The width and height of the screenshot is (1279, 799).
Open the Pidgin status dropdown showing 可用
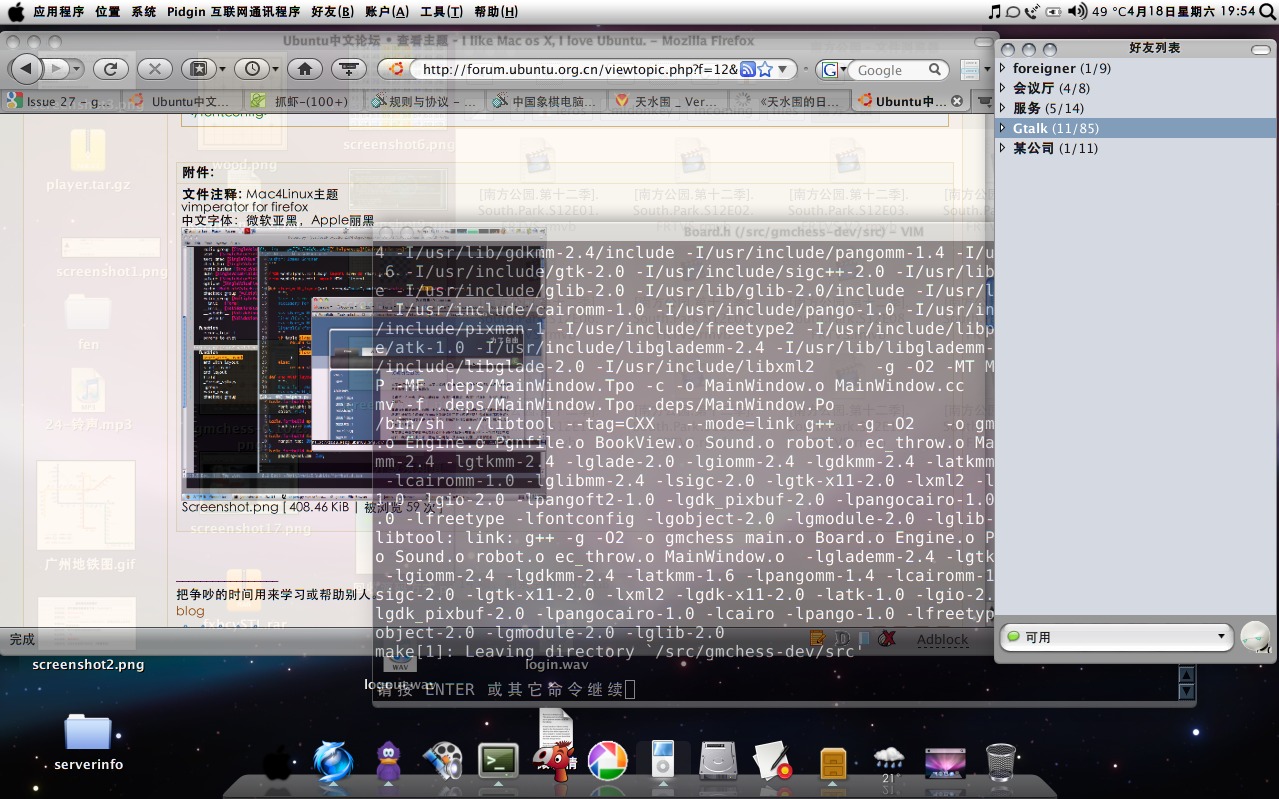(x=1116, y=637)
